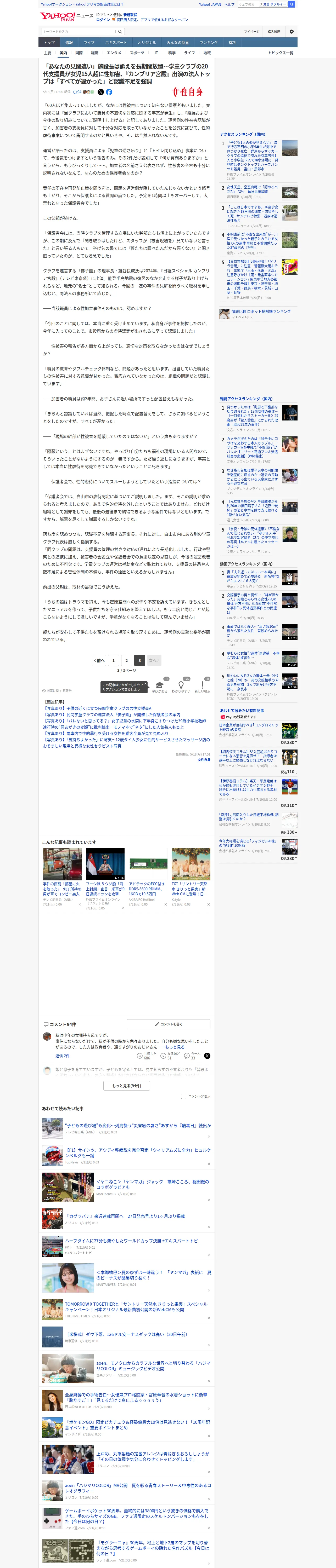This screenshot has width=336, height=1568.
Task: Click the blue web search magnifier button
Action: pyautogui.click(x=292, y=4)
